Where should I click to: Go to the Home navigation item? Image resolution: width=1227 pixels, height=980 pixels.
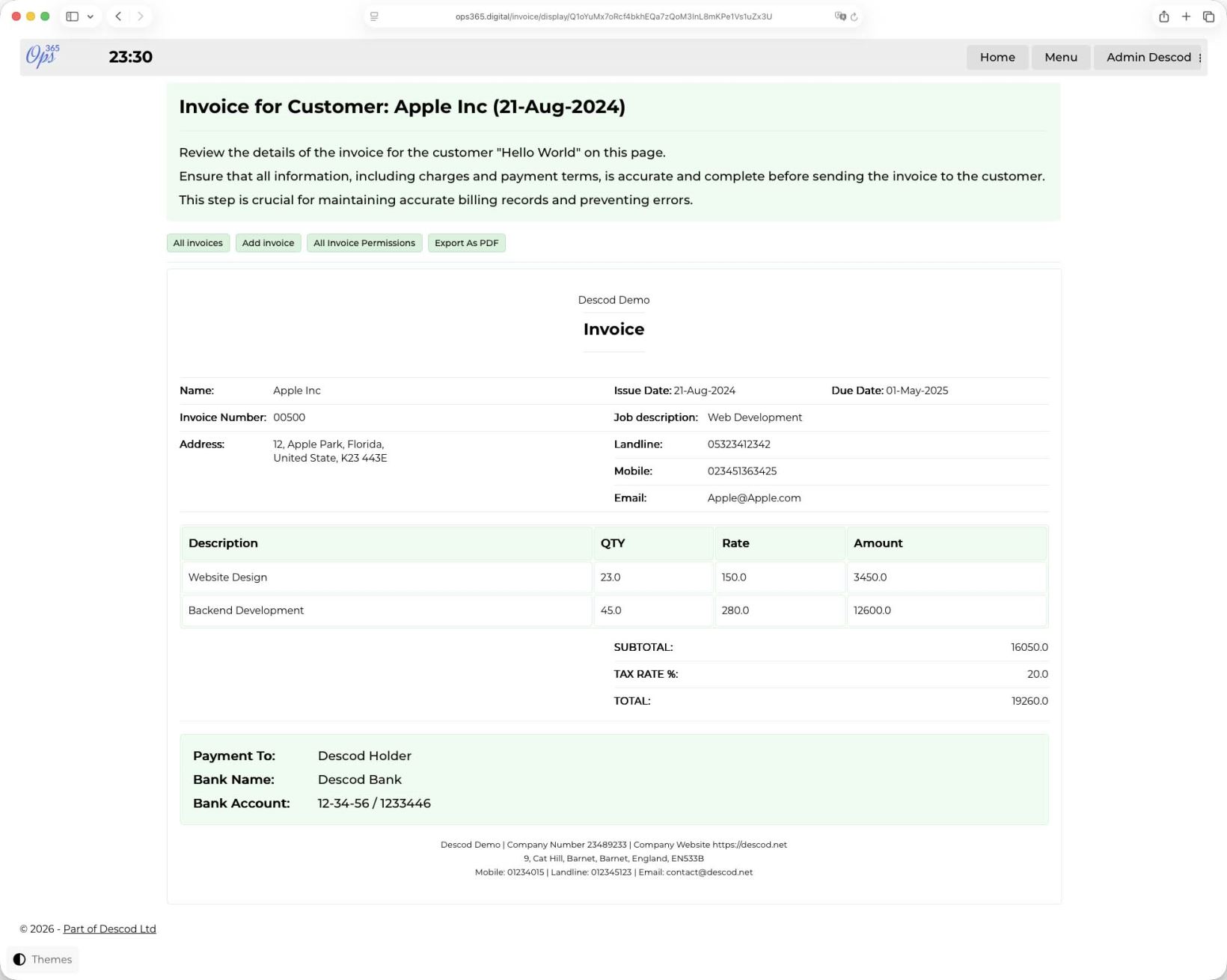[997, 57]
